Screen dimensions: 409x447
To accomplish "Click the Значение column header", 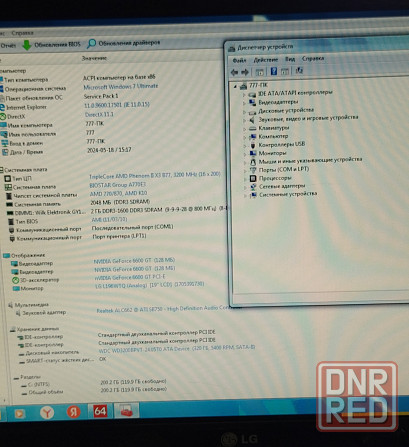I will point(94,58).
